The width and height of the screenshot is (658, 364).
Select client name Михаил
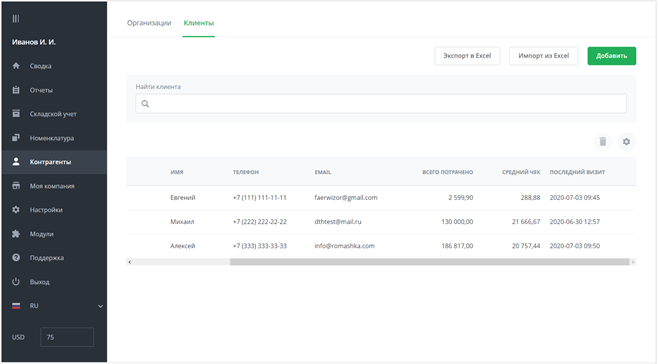coord(182,222)
